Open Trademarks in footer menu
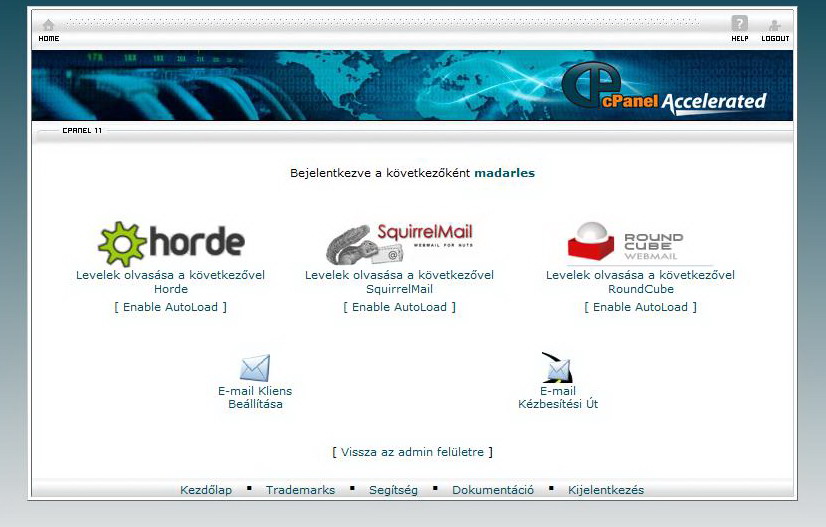The height and width of the screenshot is (527, 826). coord(300,490)
